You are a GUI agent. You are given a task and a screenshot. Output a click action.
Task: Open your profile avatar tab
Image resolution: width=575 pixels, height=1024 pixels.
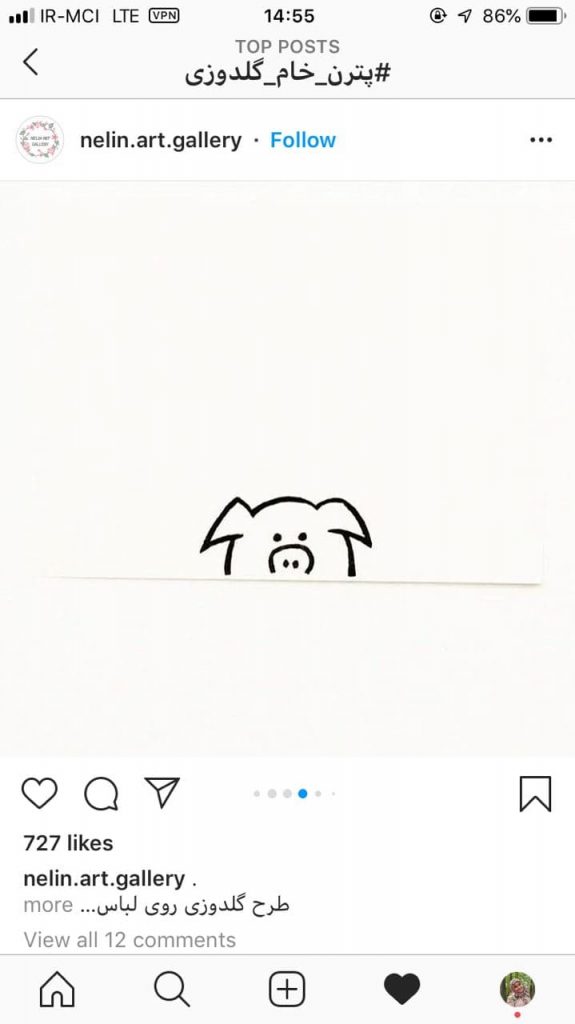click(518, 989)
